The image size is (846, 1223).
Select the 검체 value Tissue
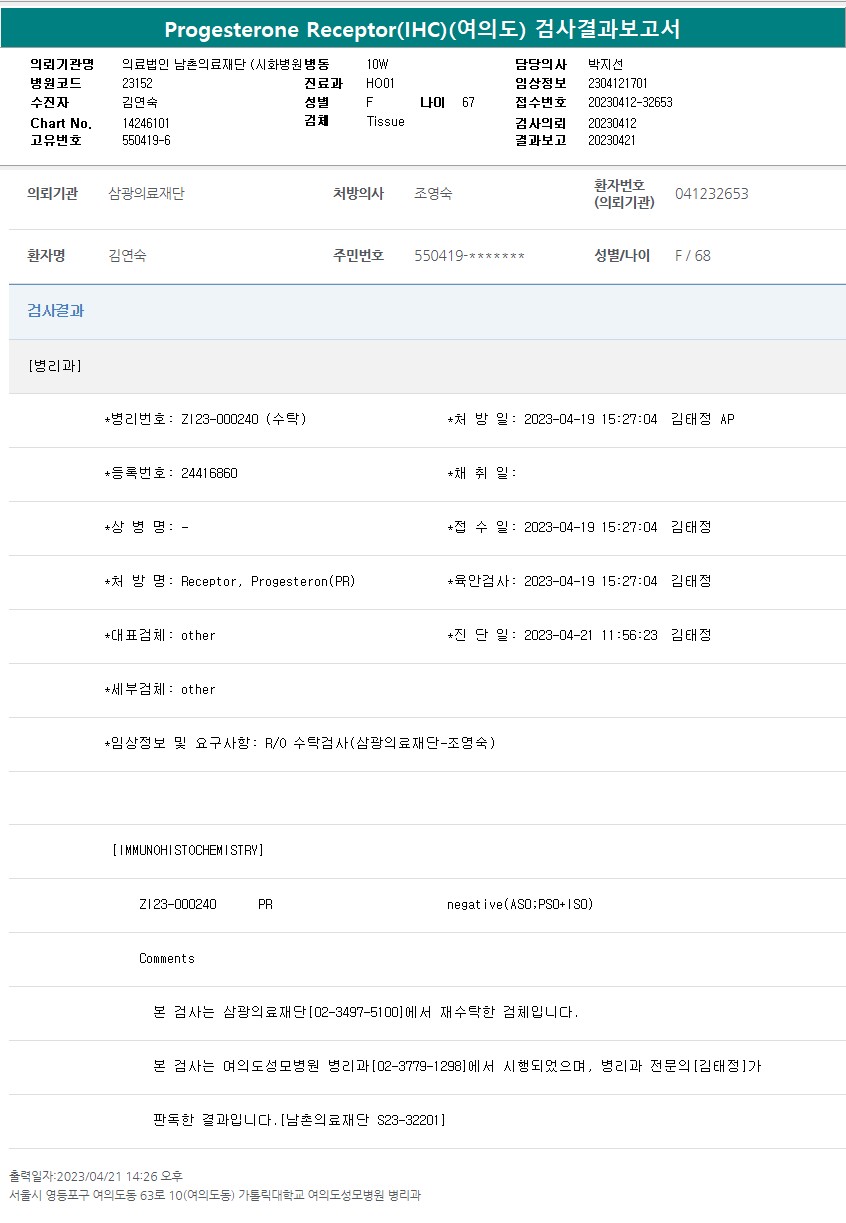point(385,121)
